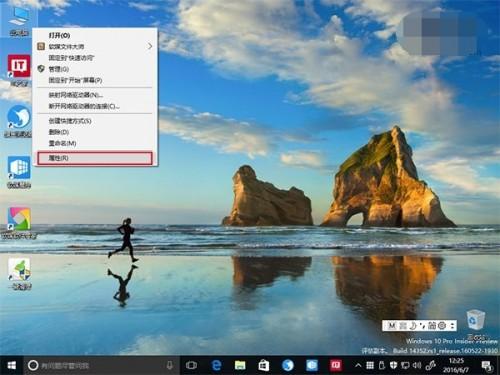The image size is (500, 375).
Task: Choose 断开网络驱动器的连接(C)... entry
Action: pos(95,106)
